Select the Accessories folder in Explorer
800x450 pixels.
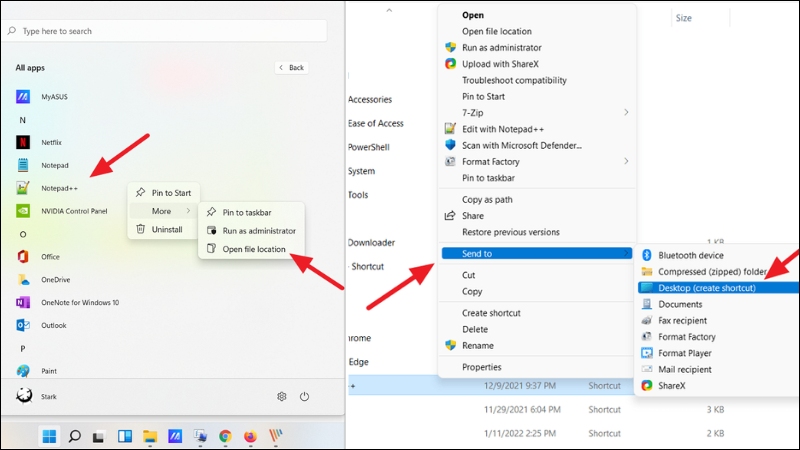[x=370, y=99]
